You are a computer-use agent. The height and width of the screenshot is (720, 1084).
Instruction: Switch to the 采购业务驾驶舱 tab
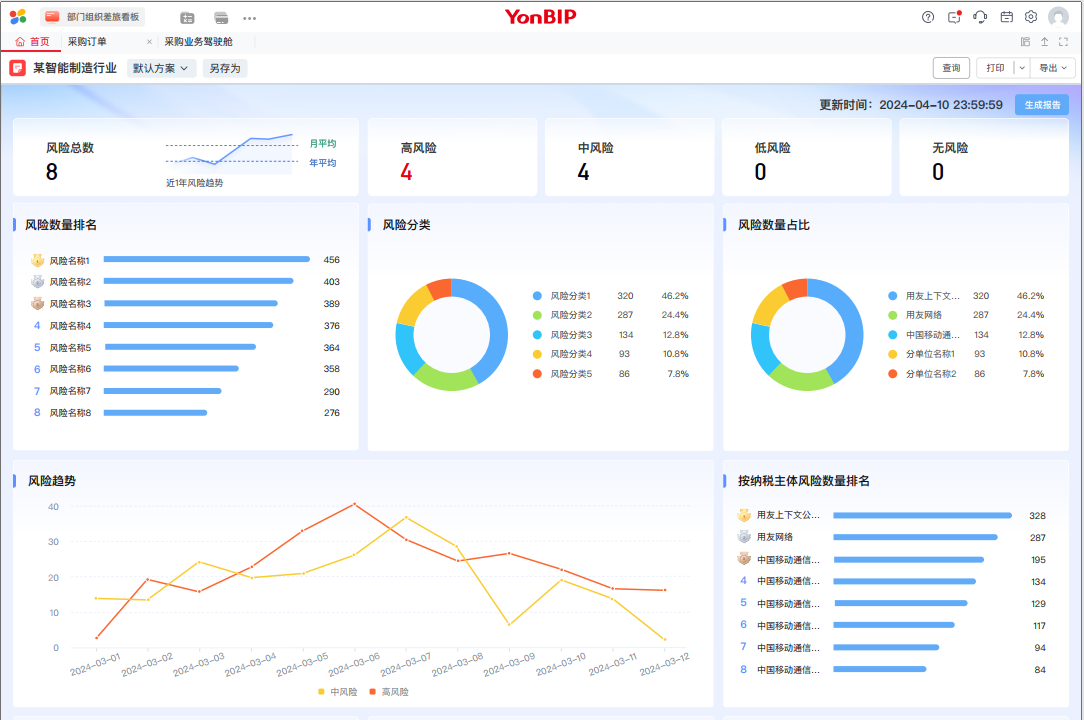198,42
